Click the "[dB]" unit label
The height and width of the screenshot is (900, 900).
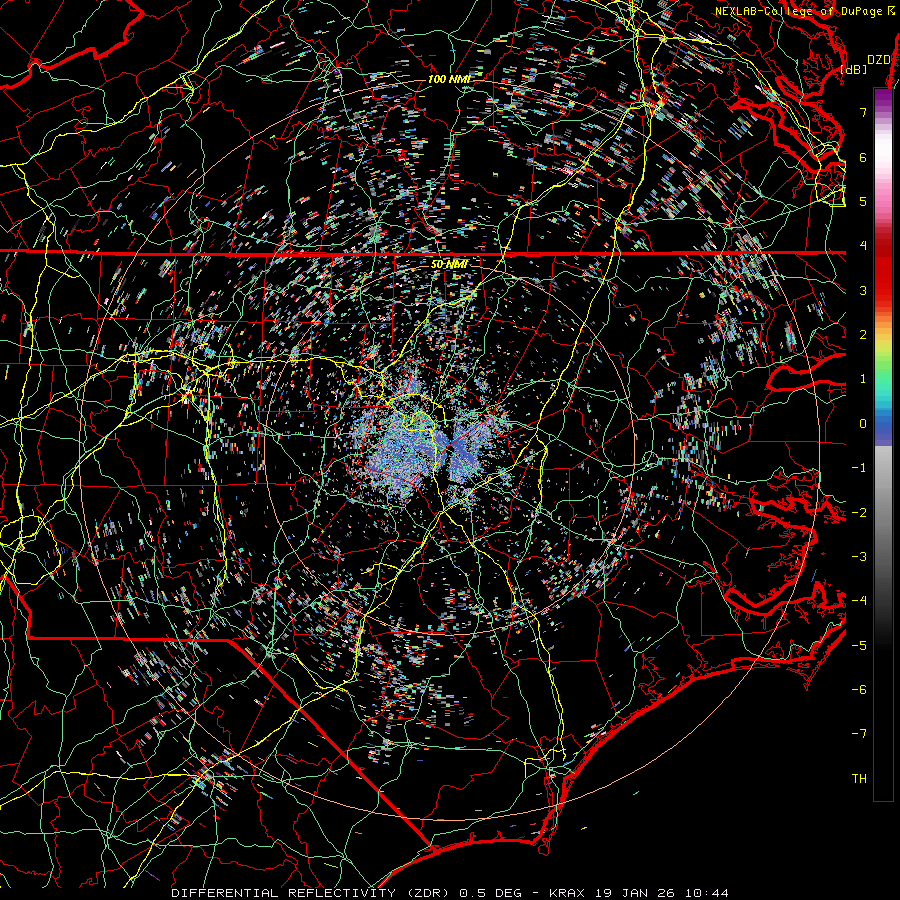[853, 69]
